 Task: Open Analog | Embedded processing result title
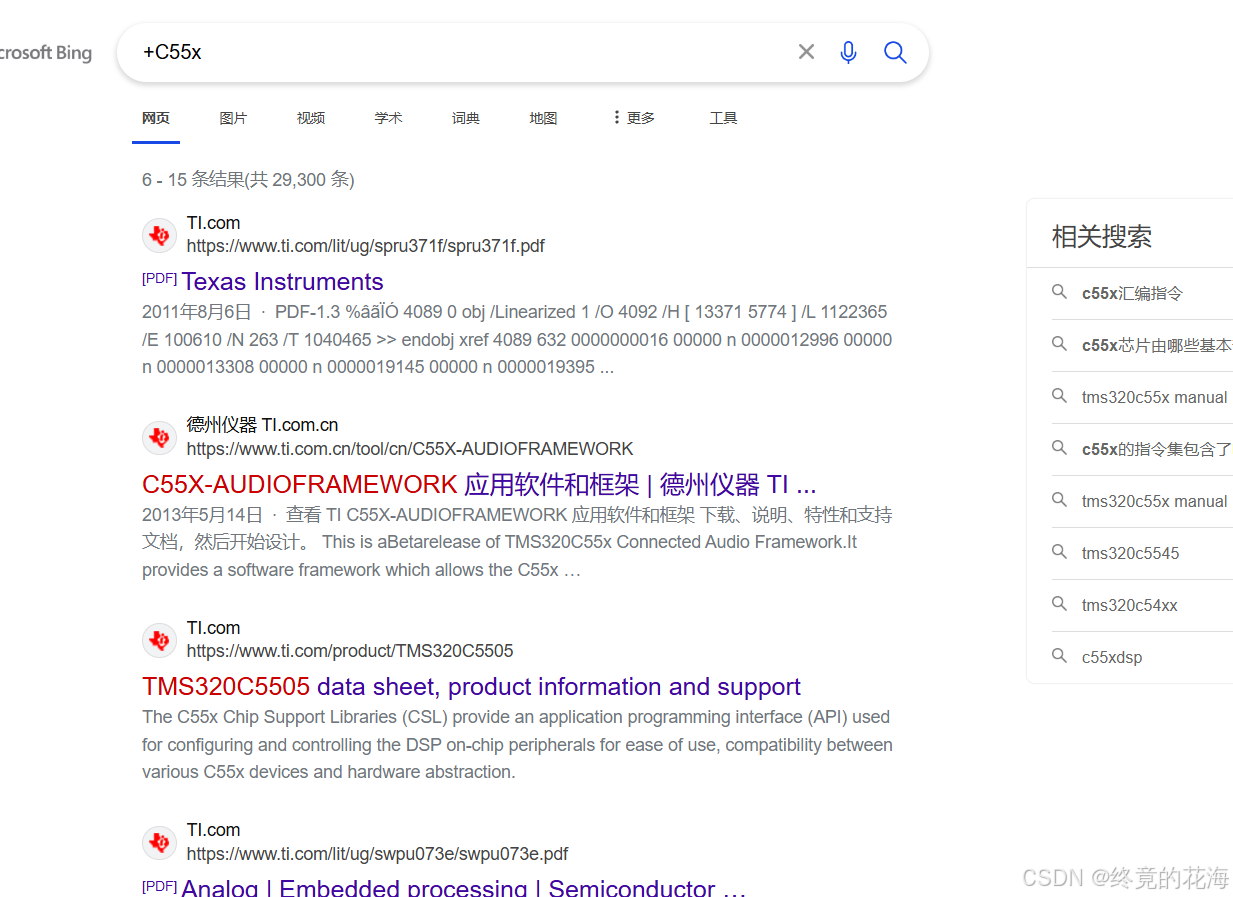pyautogui.click(x=464, y=887)
